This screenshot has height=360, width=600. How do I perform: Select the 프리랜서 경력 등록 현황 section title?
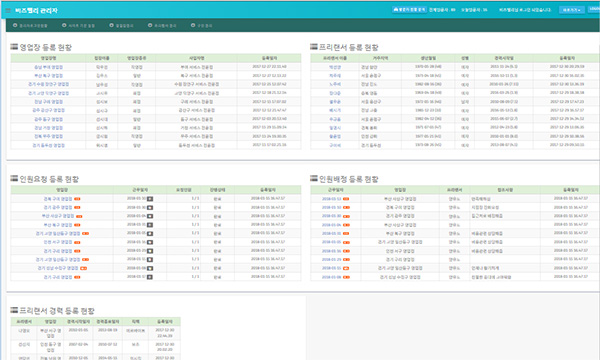(x=57, y=311)
